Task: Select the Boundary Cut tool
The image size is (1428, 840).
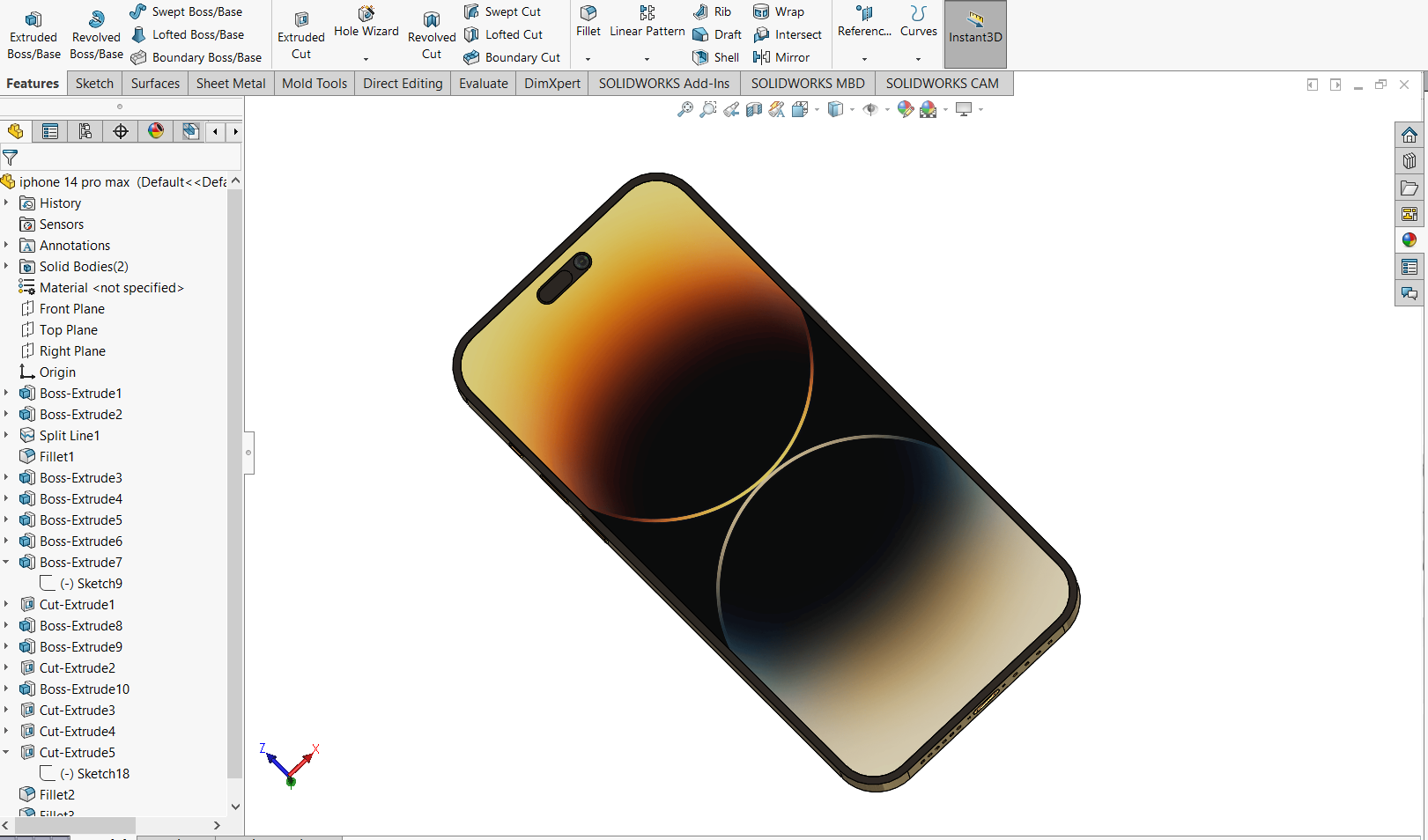Action: click(512, 57)
